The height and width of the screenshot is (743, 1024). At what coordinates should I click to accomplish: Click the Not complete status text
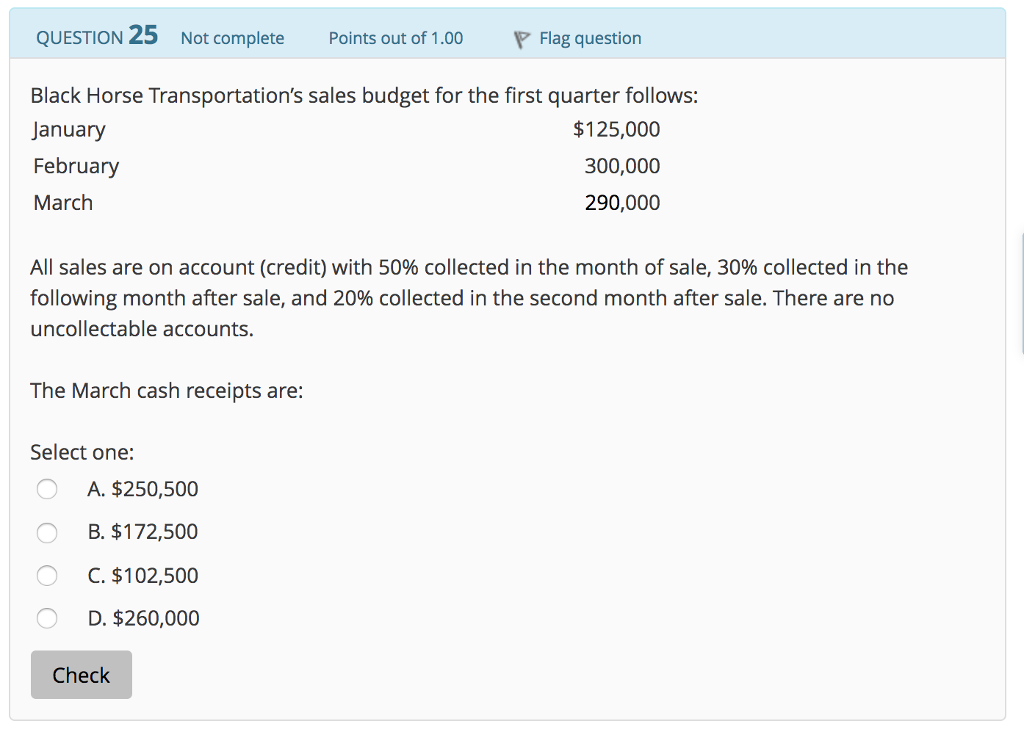(x=232, y=38)
